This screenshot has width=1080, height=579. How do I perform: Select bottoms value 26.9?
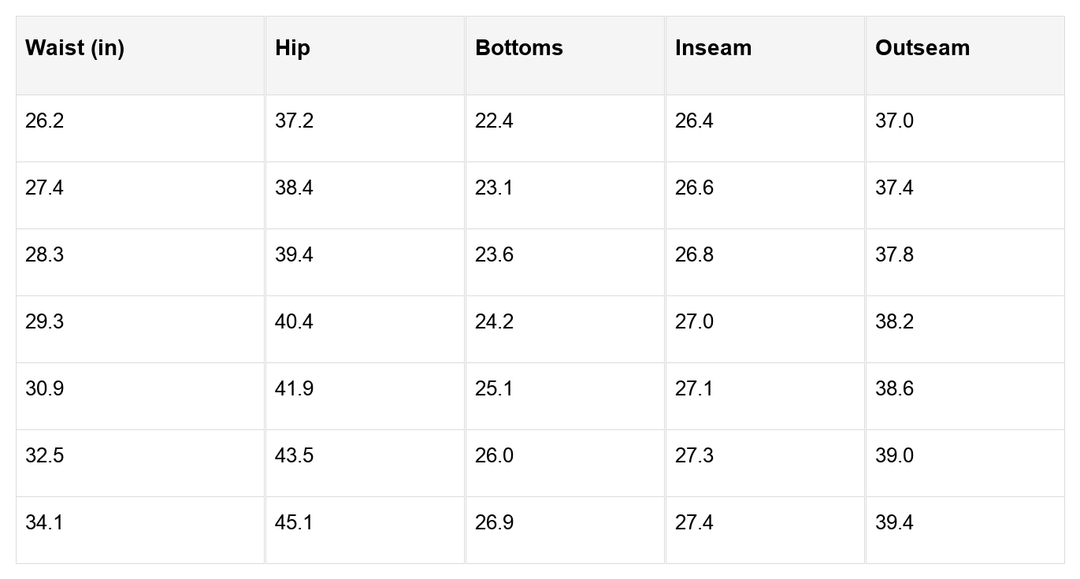point(494,523)
